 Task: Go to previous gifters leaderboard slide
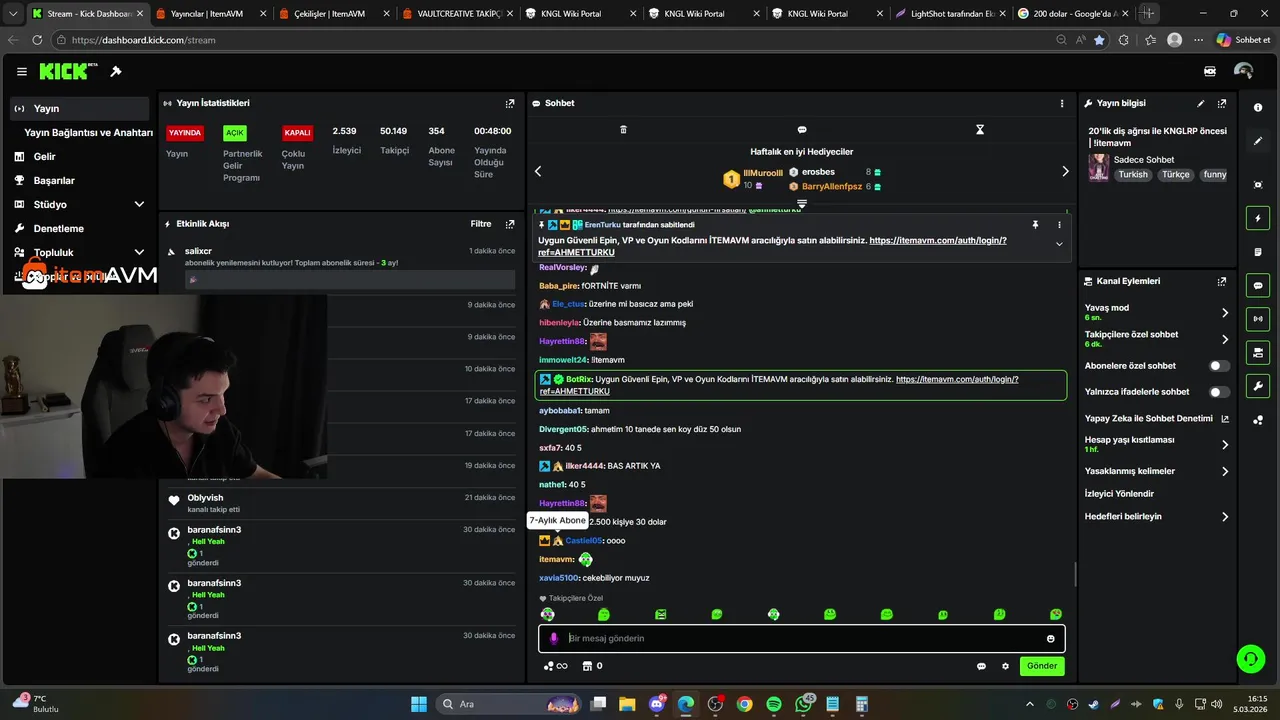click(538, 171)
